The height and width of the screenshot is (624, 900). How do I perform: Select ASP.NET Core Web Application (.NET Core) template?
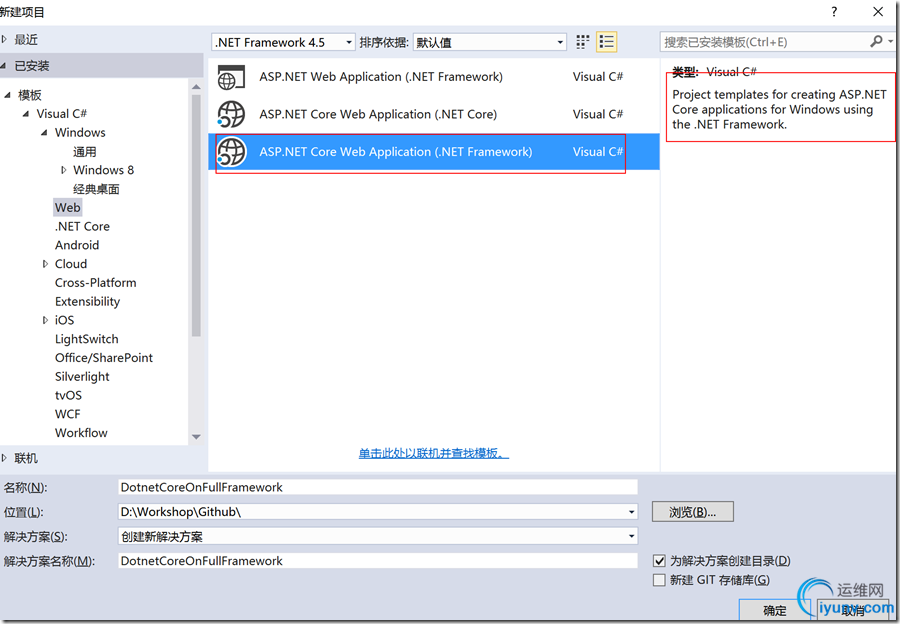click(x=434, y=114)
